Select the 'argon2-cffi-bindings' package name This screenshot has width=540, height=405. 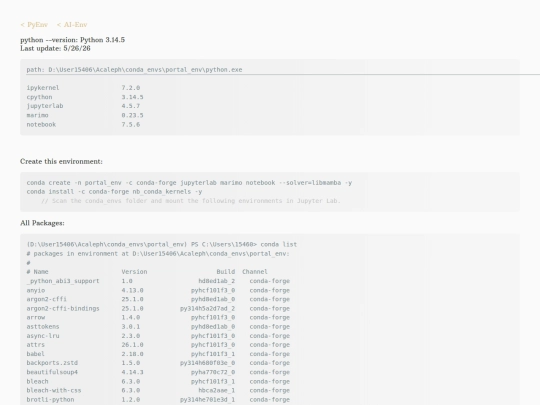63,309
